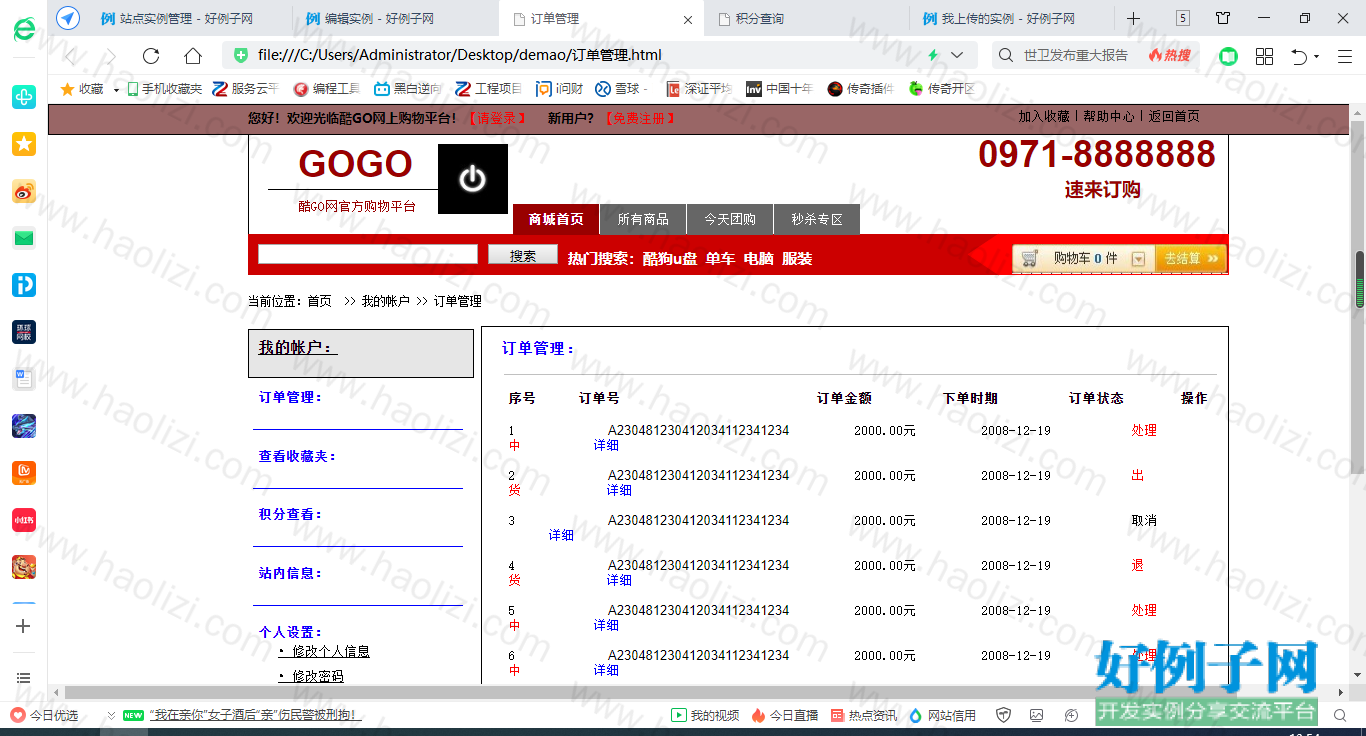Click 详细 link for order 1
Viewport: 1366px width, 736px height.
606,445
